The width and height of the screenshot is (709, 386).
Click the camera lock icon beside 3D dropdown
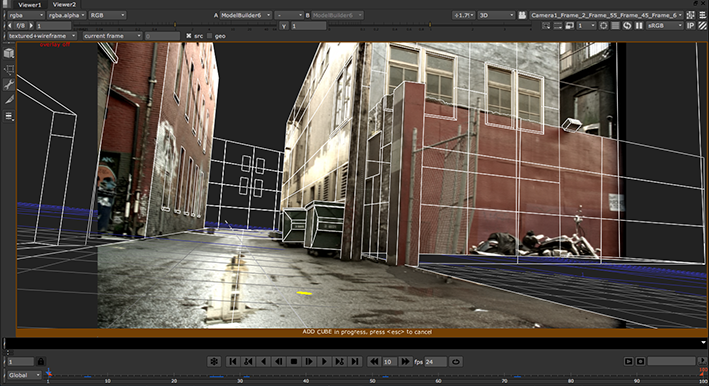point(522,15)
